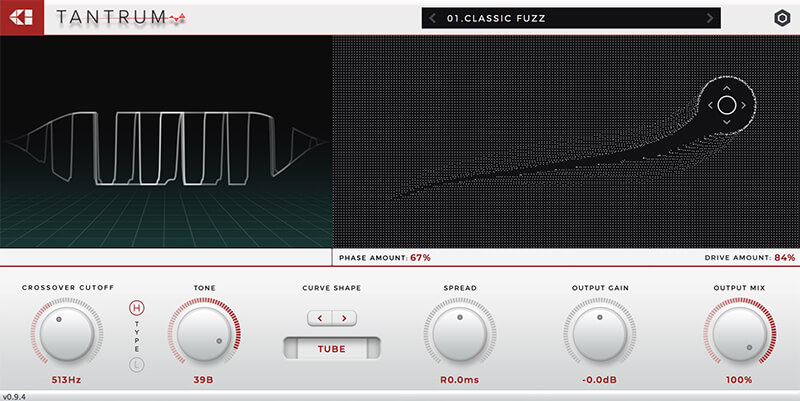Click the Output Gain knob
This screenshot has width=800, height=401.
tap(599, 334)
